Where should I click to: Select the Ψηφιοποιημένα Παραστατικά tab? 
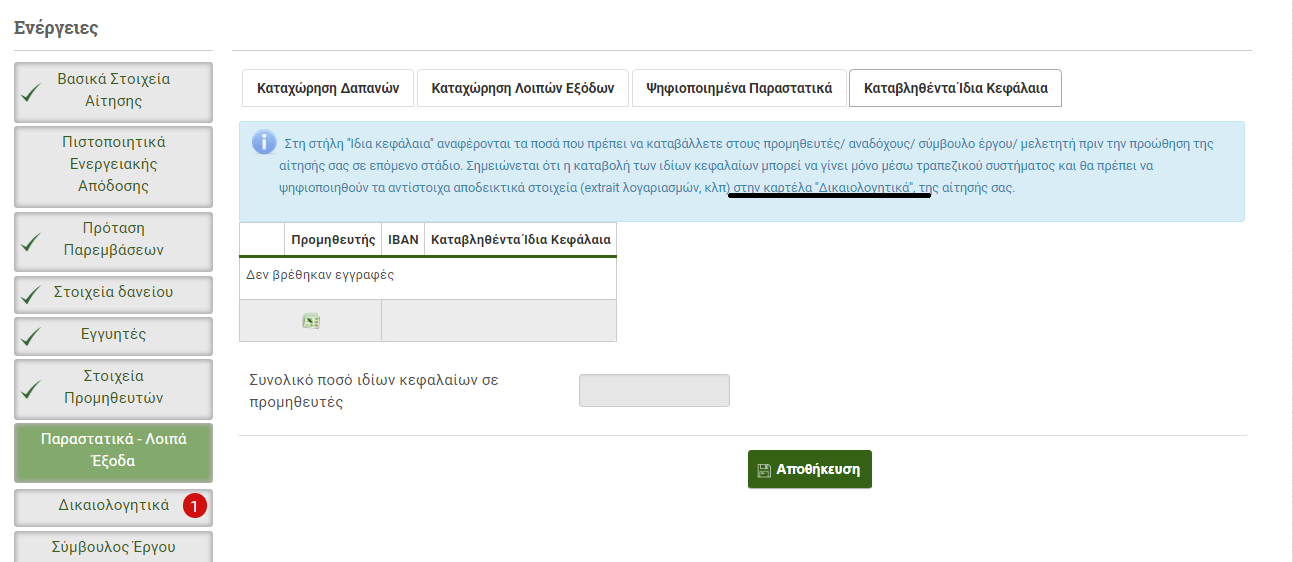tap(739, 88)
